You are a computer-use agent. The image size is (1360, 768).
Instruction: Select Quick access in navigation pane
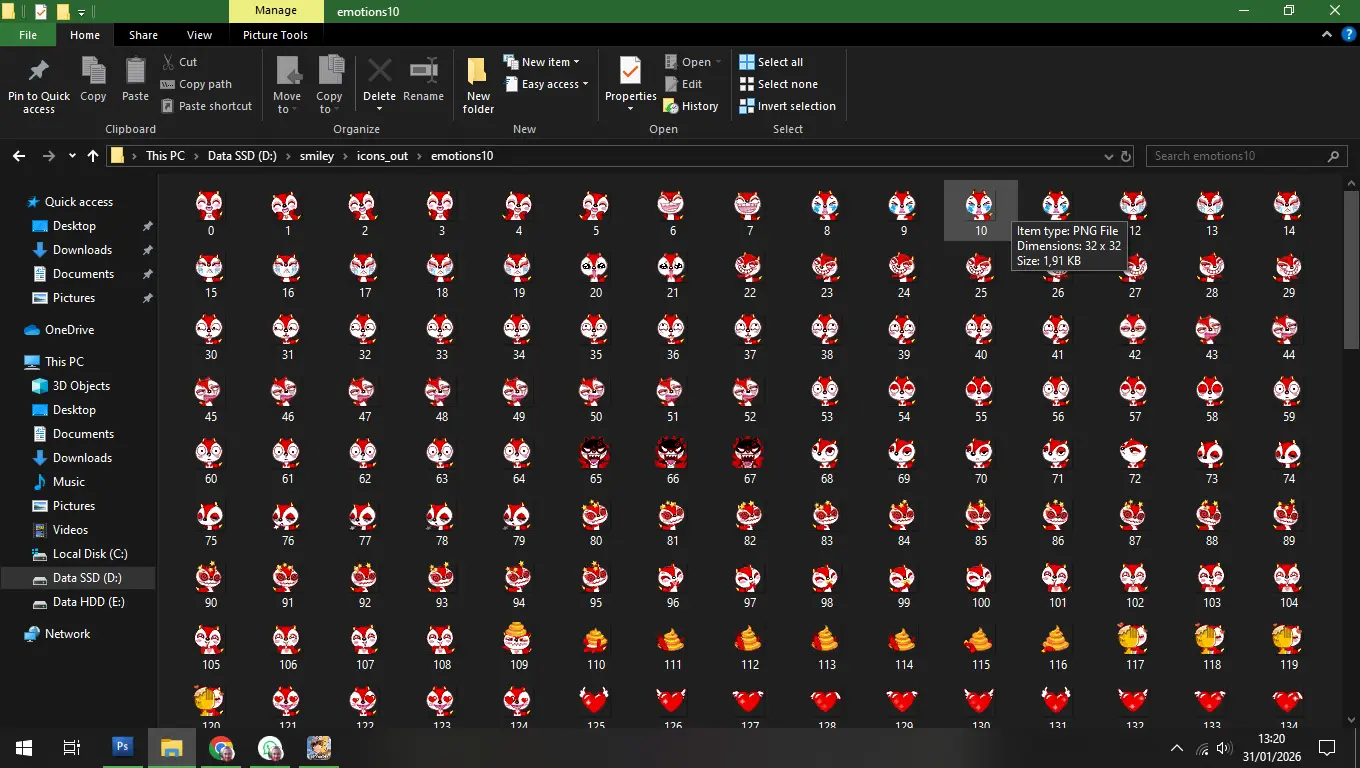coord(79,202)
